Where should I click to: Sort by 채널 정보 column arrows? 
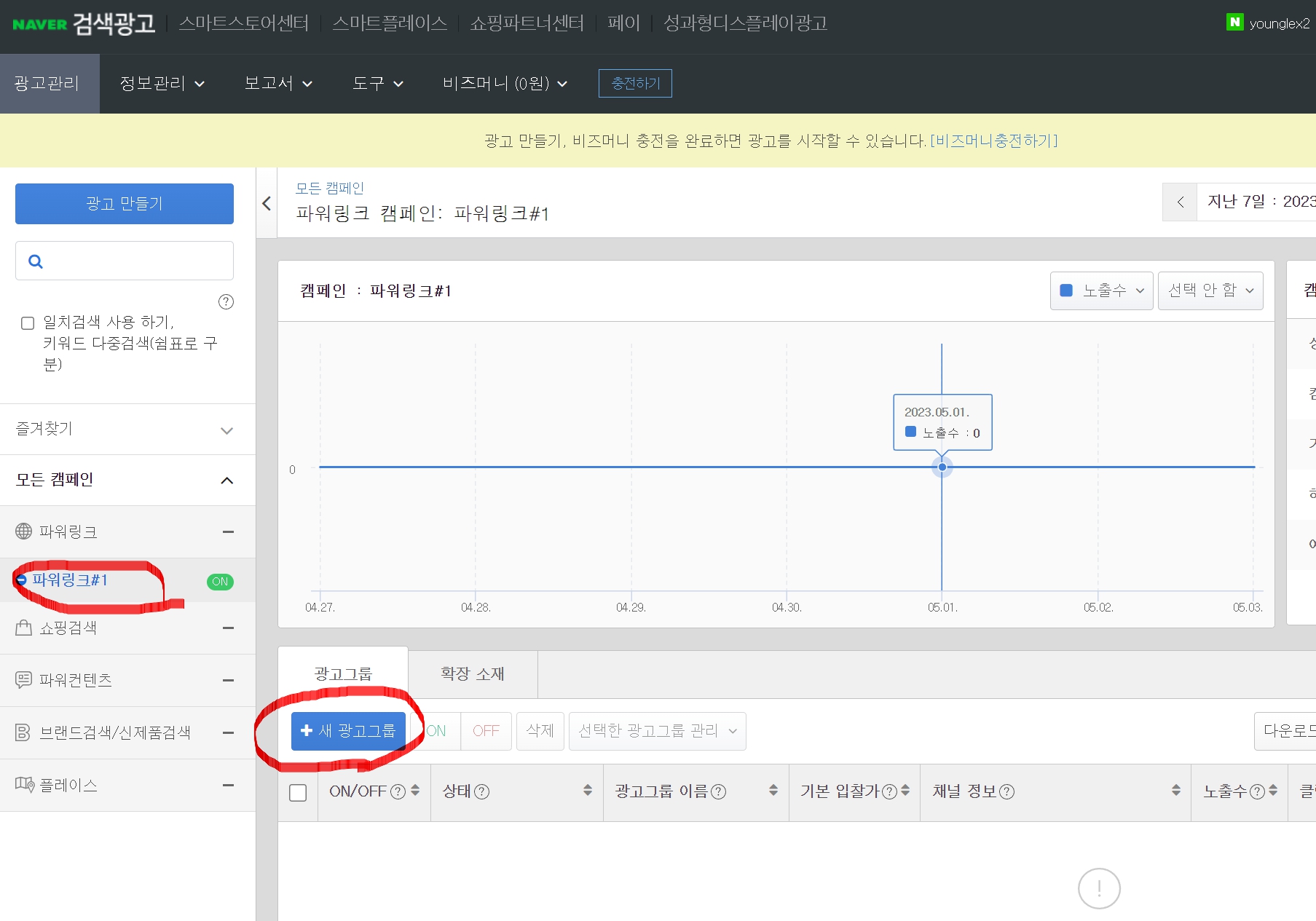[1176, 790]
